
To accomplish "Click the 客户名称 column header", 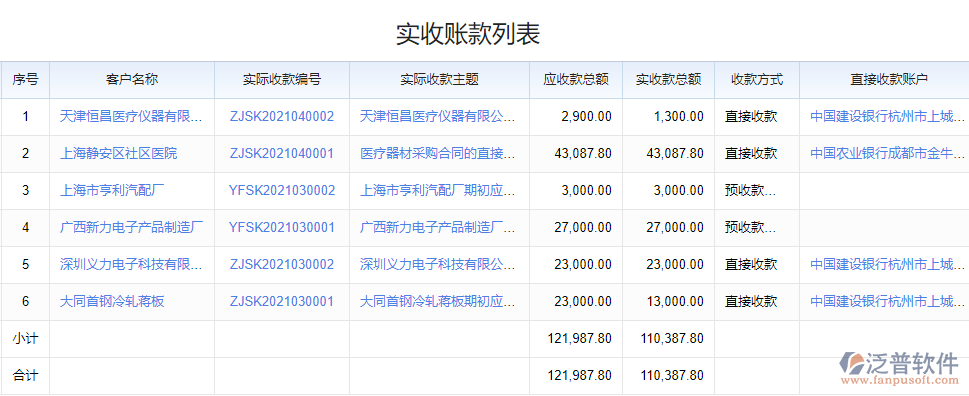I will 132,79.
